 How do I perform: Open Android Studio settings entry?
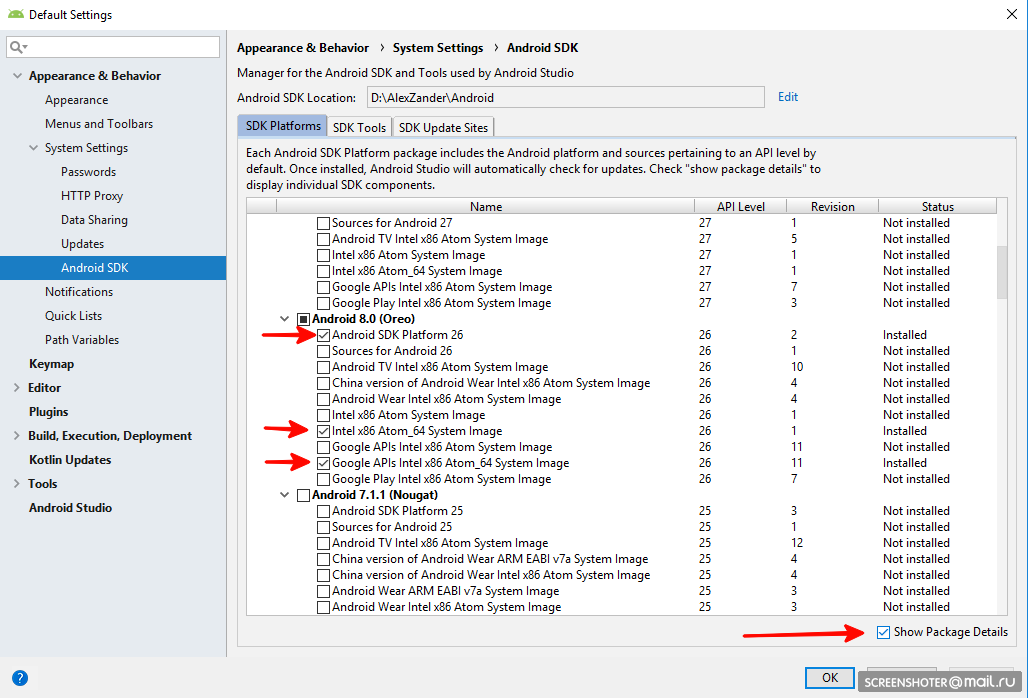70,508
